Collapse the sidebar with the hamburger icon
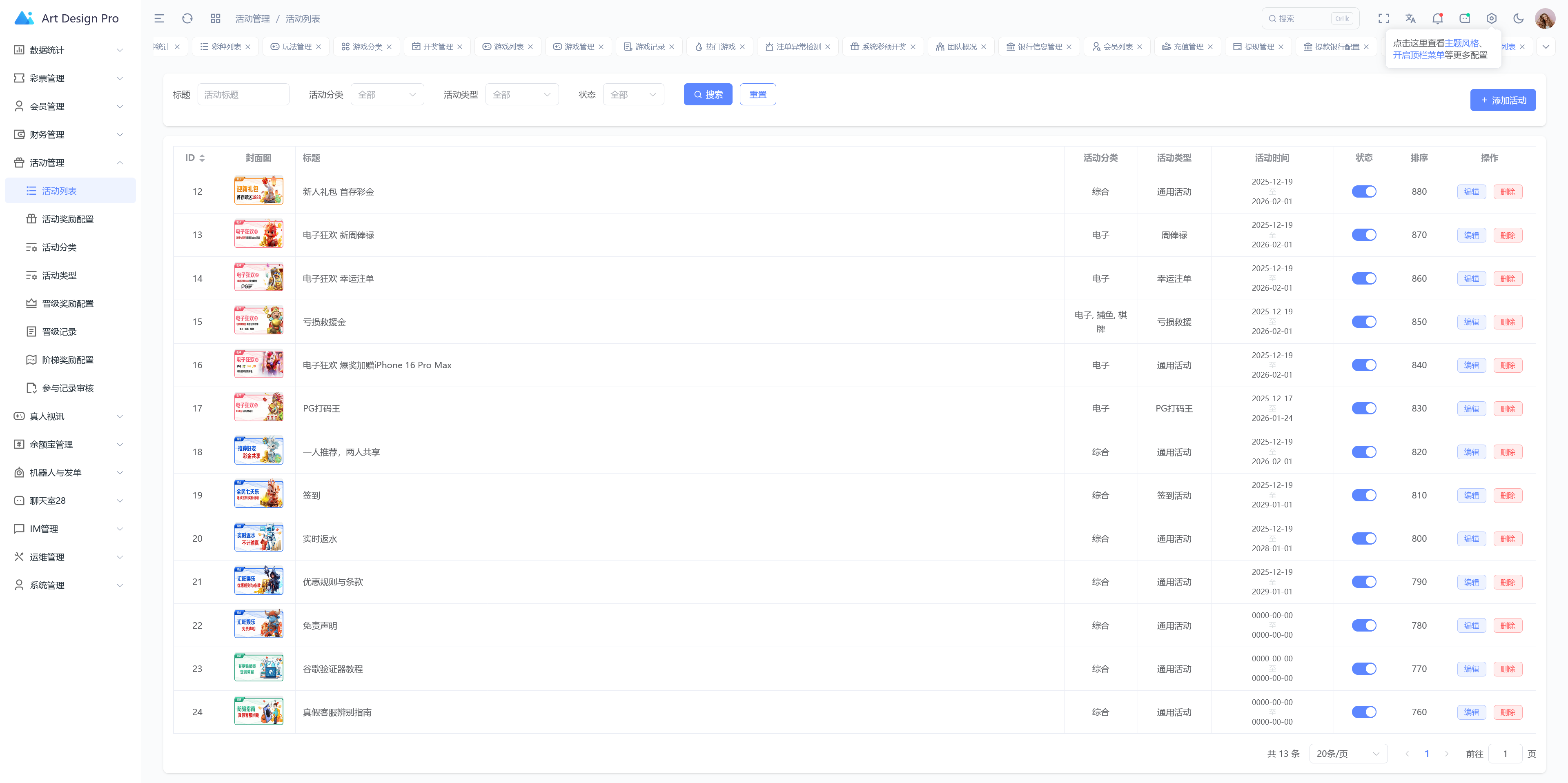This screenshot has height=783, width=1568. click(159, 19)
